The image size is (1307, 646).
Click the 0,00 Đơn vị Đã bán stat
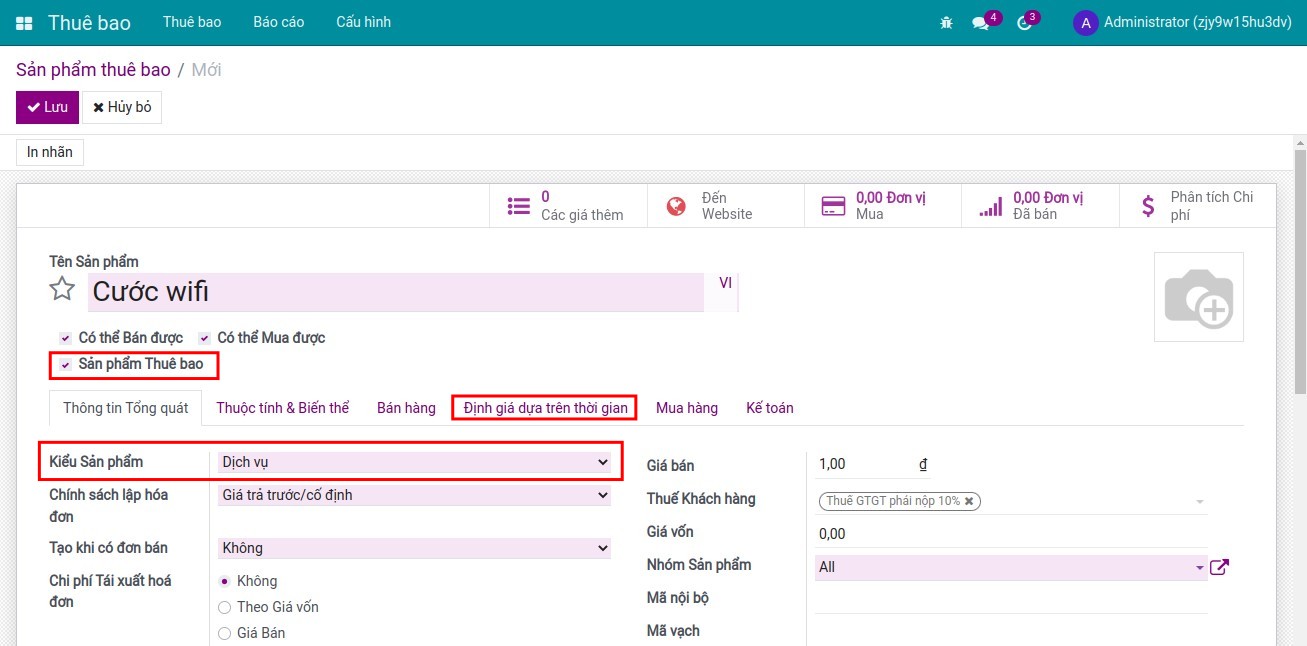point(1040,206)
